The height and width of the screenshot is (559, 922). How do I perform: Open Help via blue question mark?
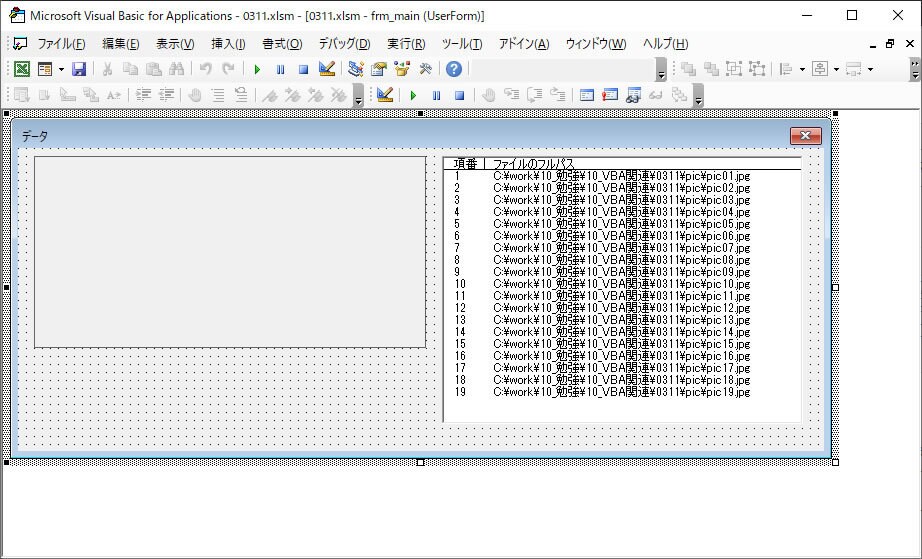[453, 69]
